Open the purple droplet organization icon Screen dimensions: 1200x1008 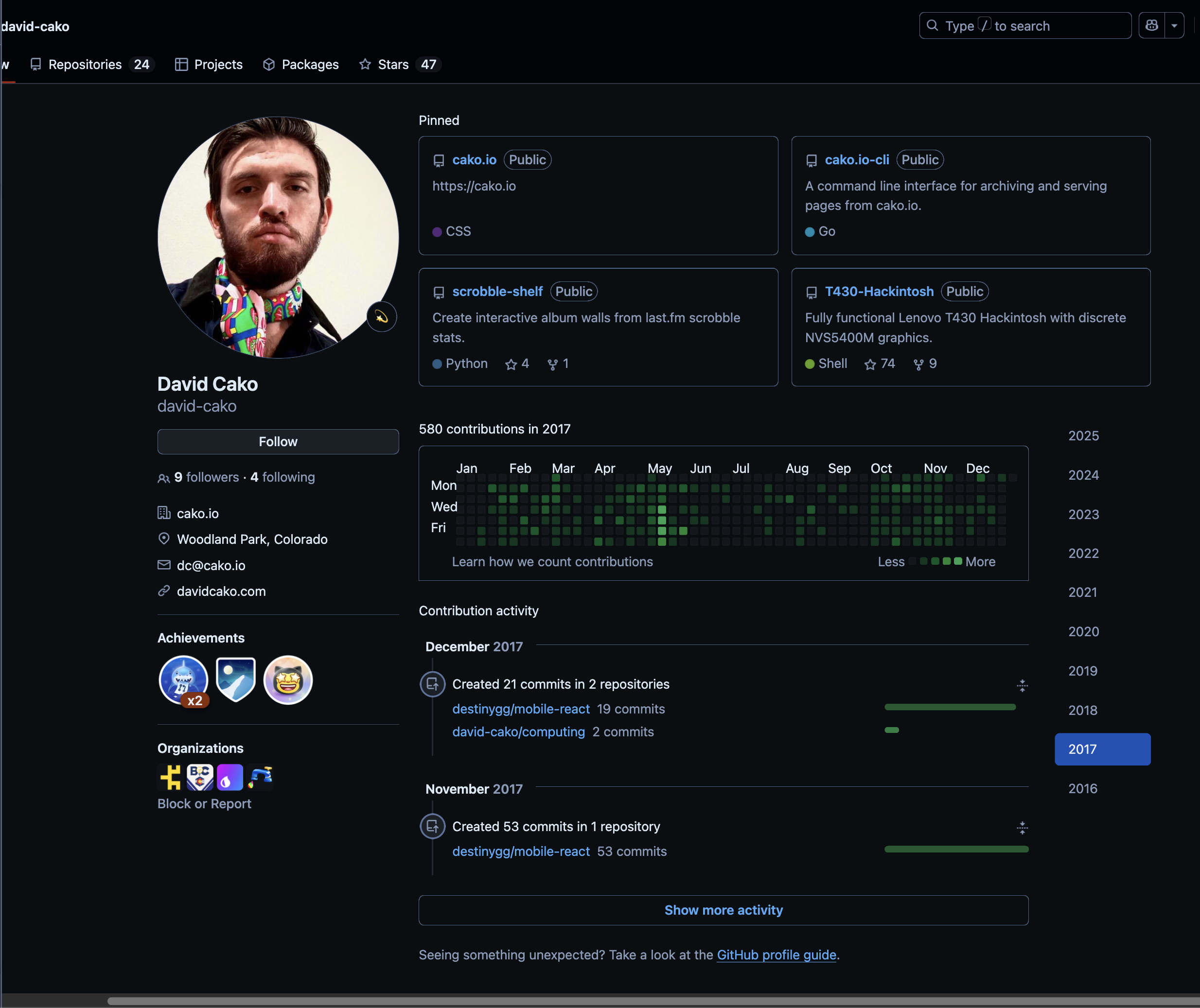(230, 777)
